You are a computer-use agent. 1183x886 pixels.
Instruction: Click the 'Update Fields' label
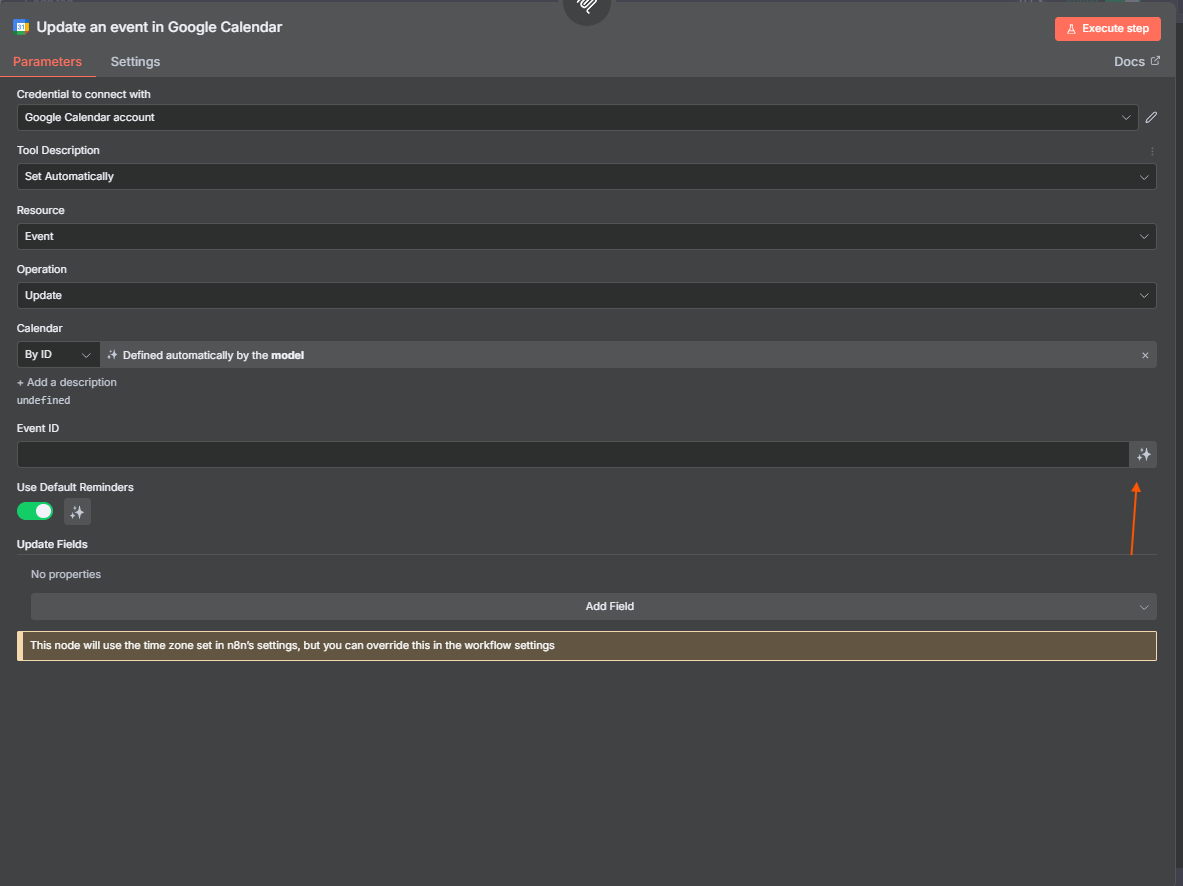(52, 544)
